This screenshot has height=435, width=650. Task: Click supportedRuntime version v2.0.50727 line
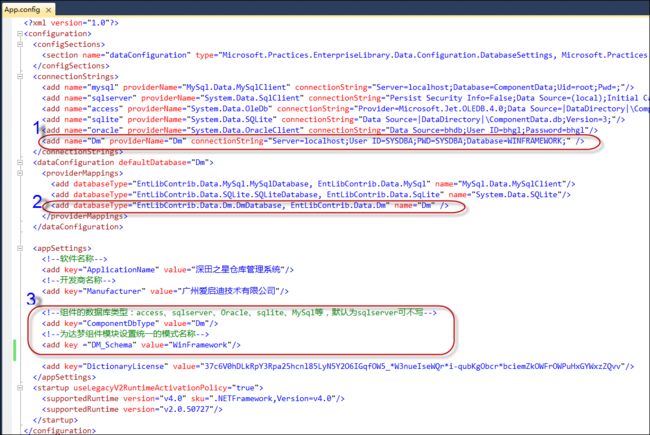[132, 410]
